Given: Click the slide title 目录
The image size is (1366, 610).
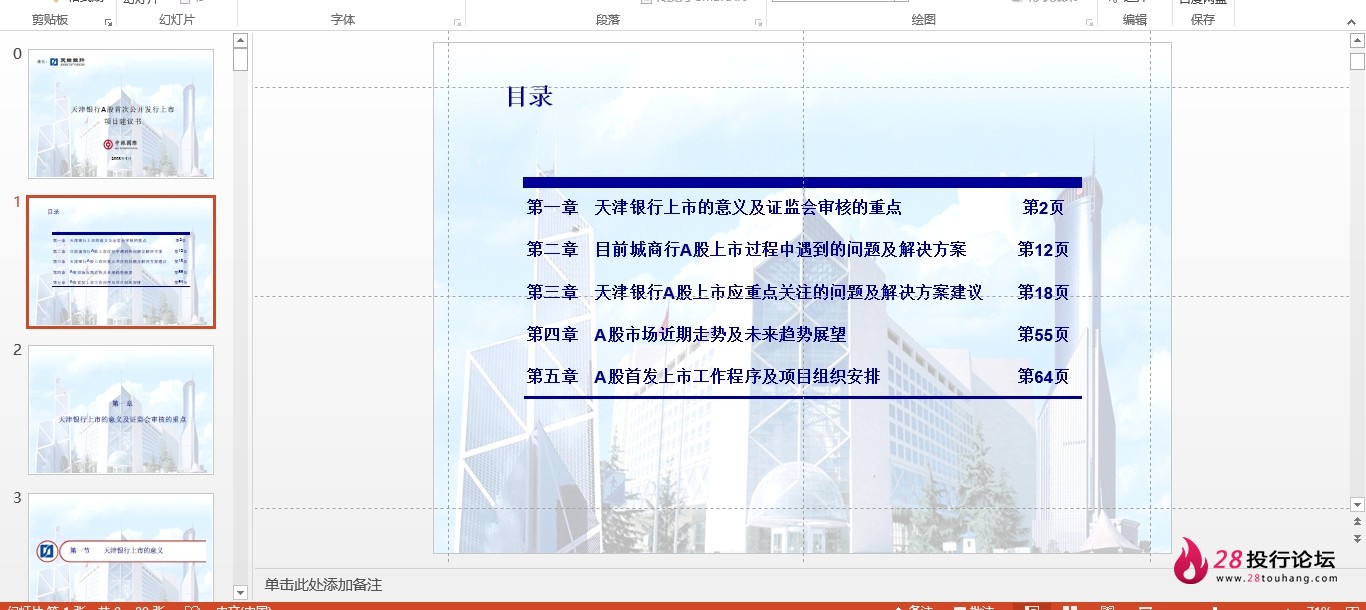Looking at the screenshot, I should pyautogui.click(x=529, y=97).
